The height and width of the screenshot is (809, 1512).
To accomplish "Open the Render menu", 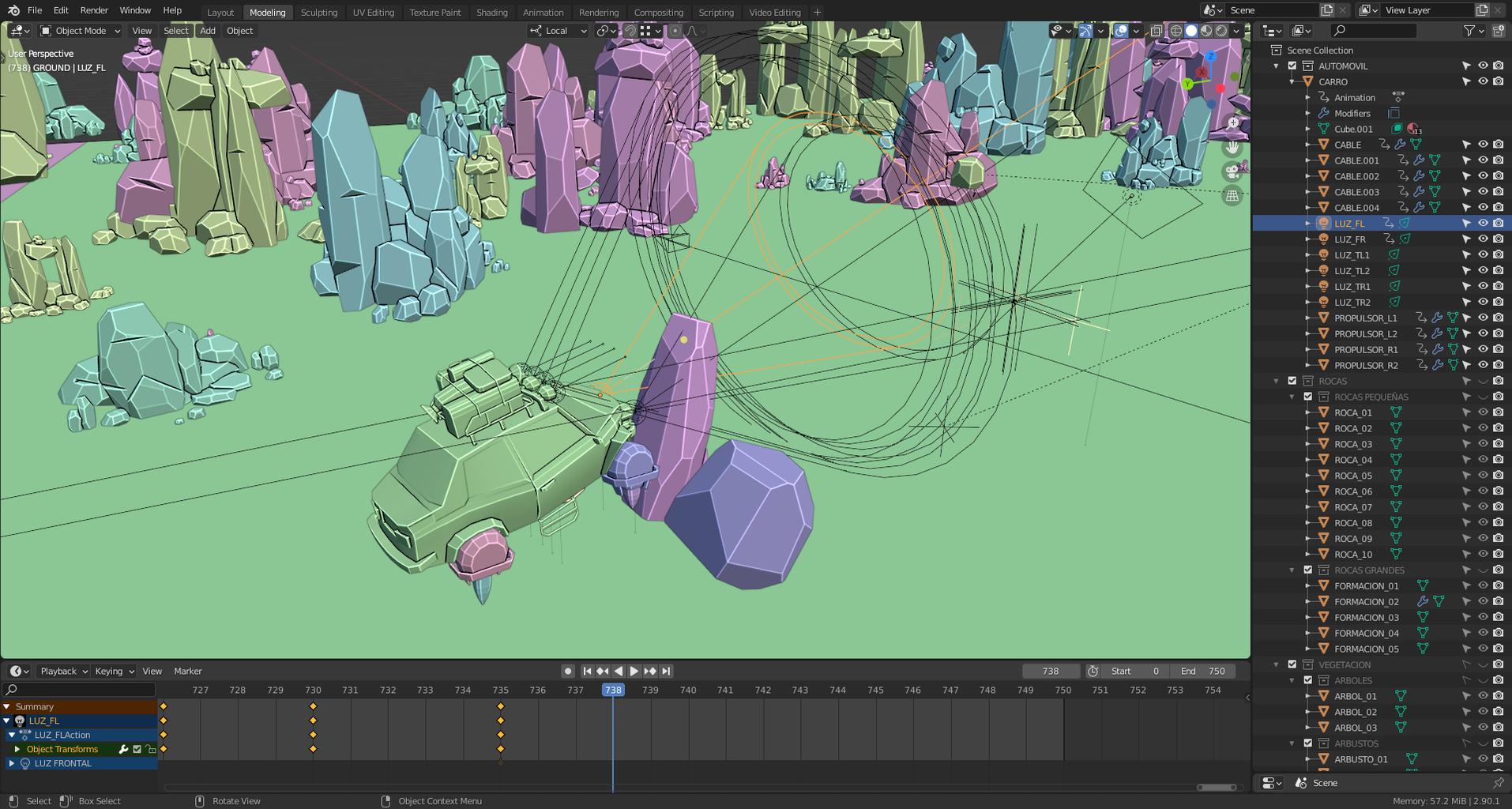I will (x=94, y=10).
